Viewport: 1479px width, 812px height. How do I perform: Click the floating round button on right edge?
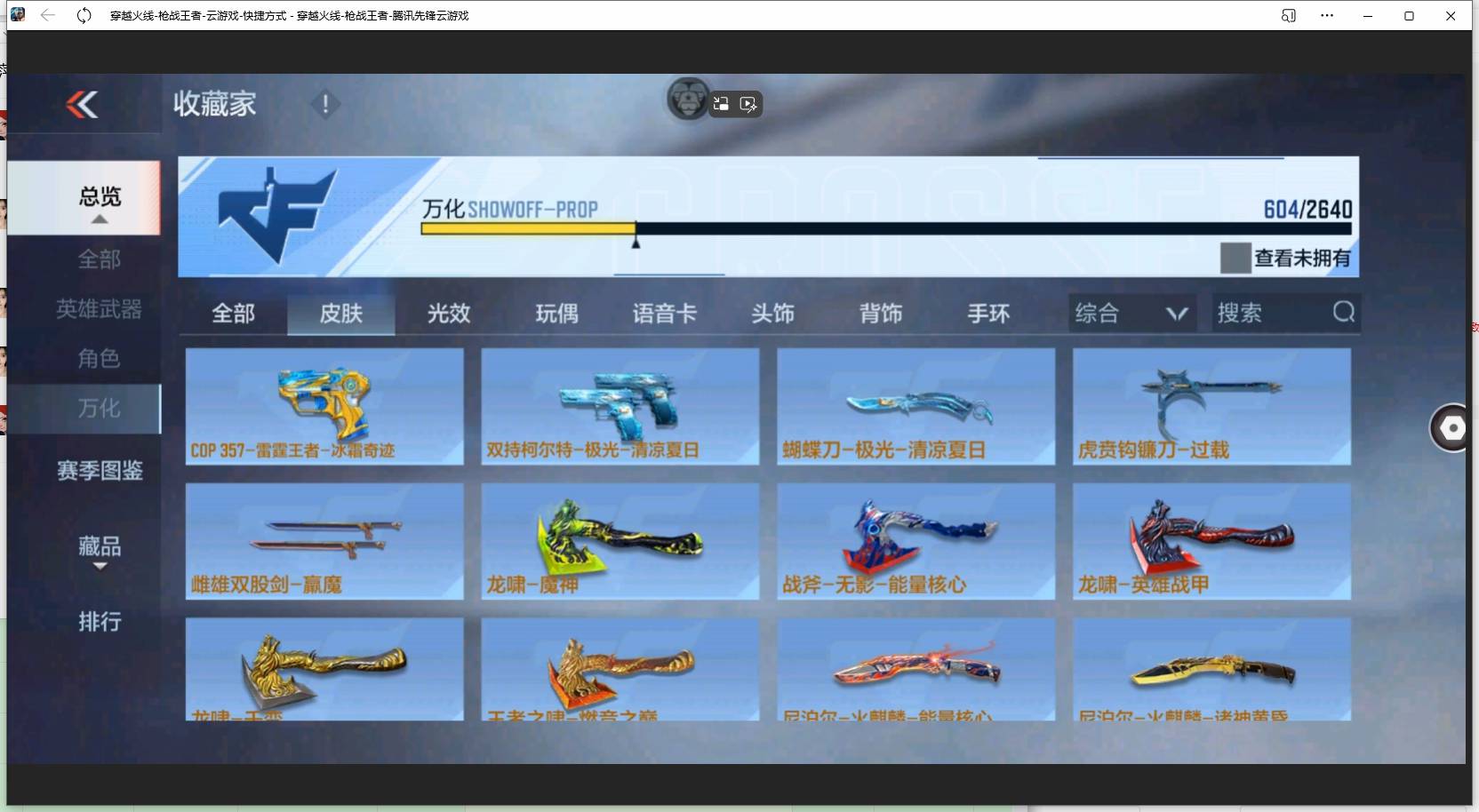(1452, 428)
